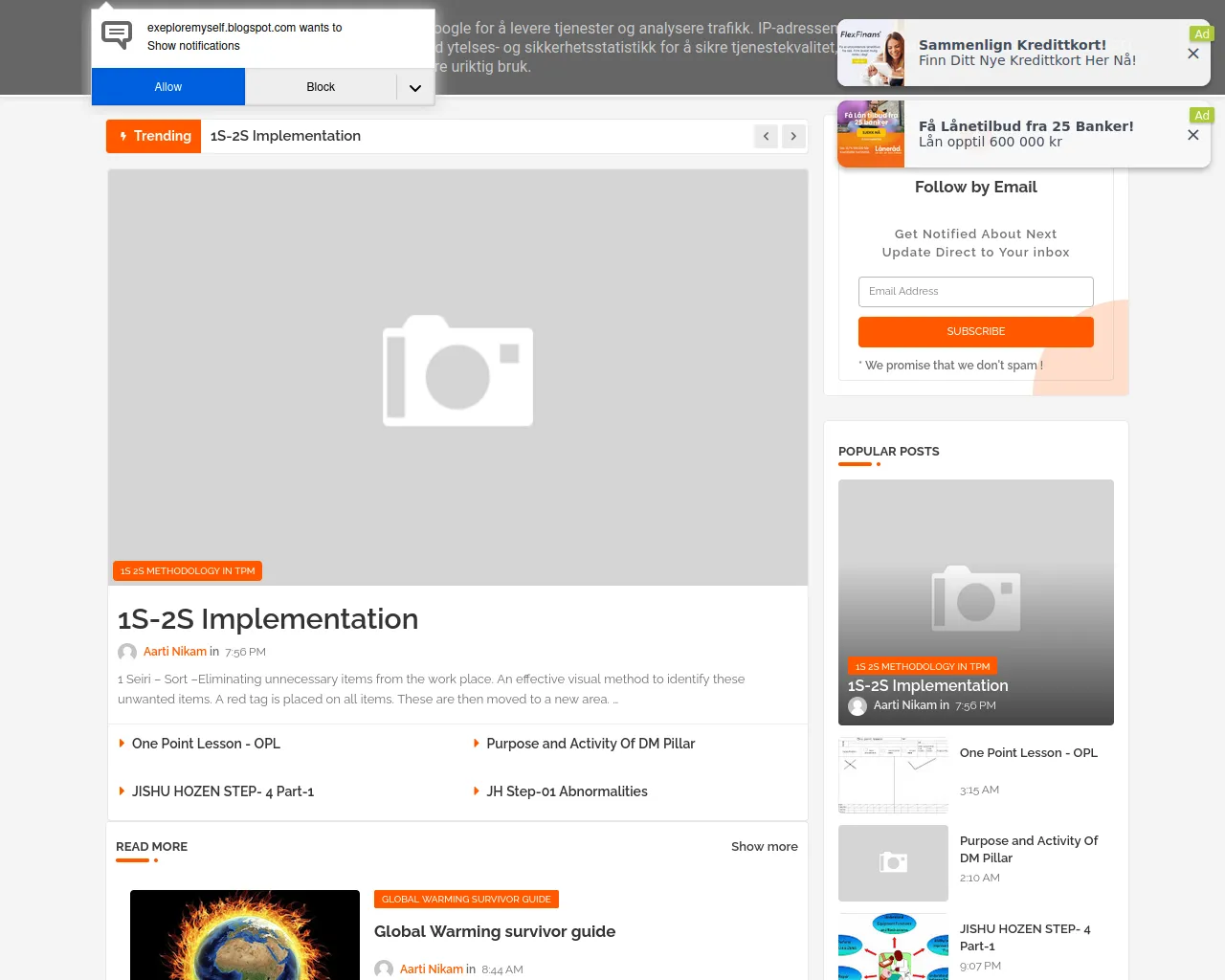Close the Lånetilbud fra 25 Banker ad
Screen dimensions: 1225x980
point(1192,135)
